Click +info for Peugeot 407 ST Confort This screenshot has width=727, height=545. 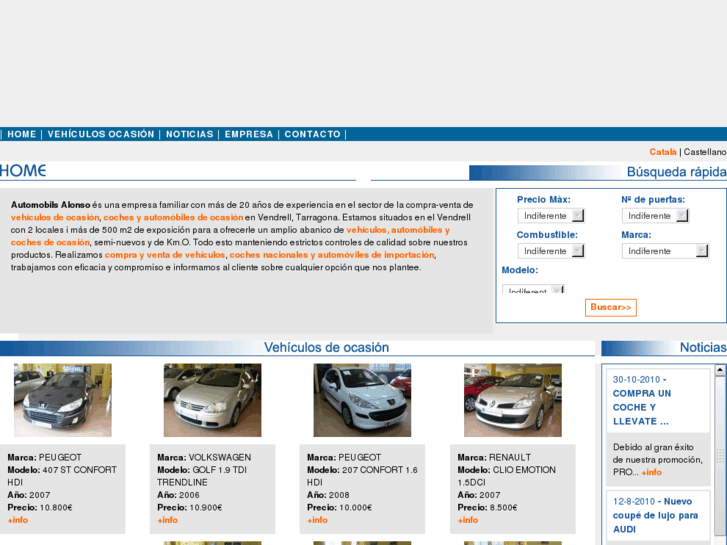pos(18,520)
